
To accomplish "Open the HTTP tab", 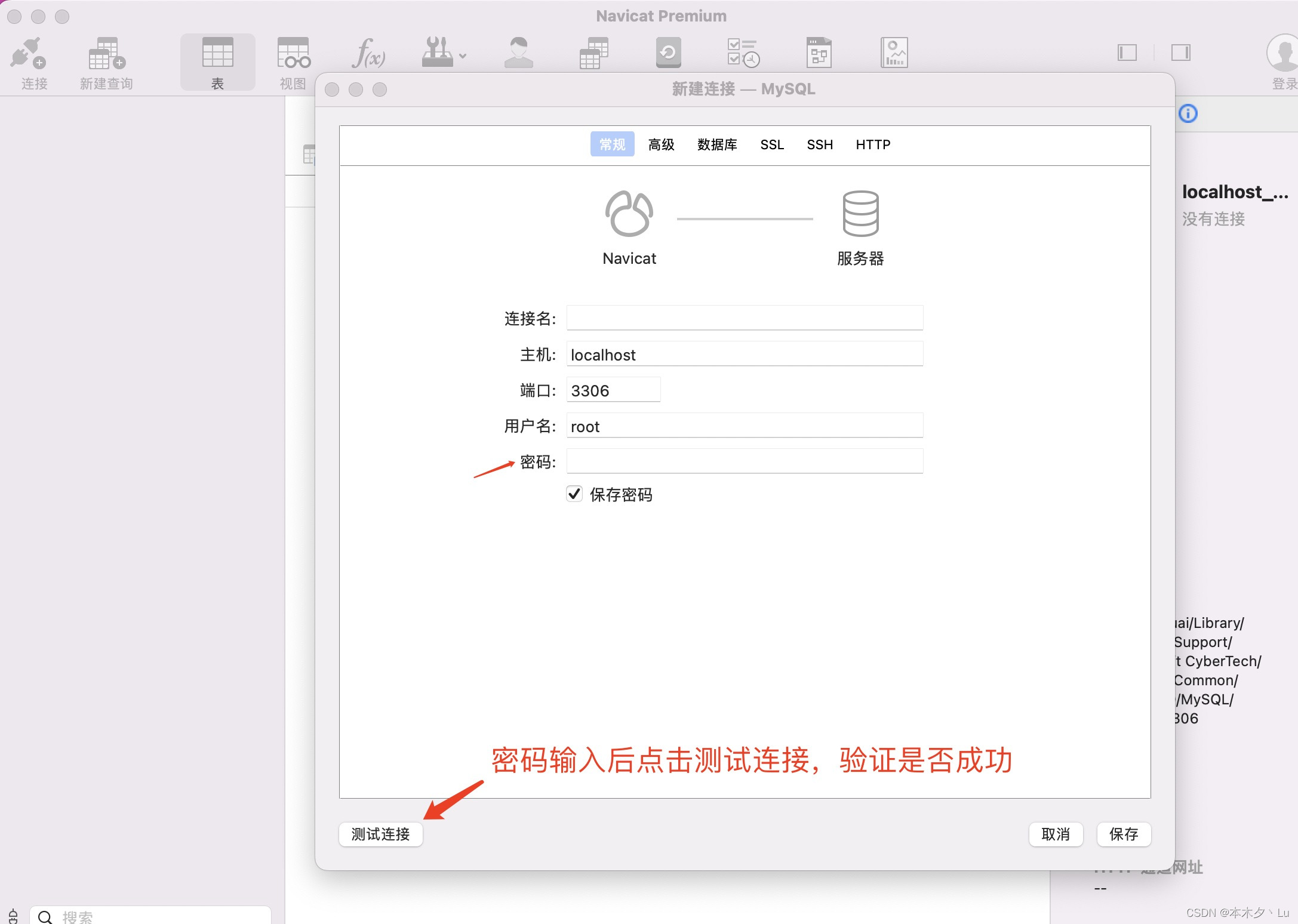I will click(x=873, y=144).
